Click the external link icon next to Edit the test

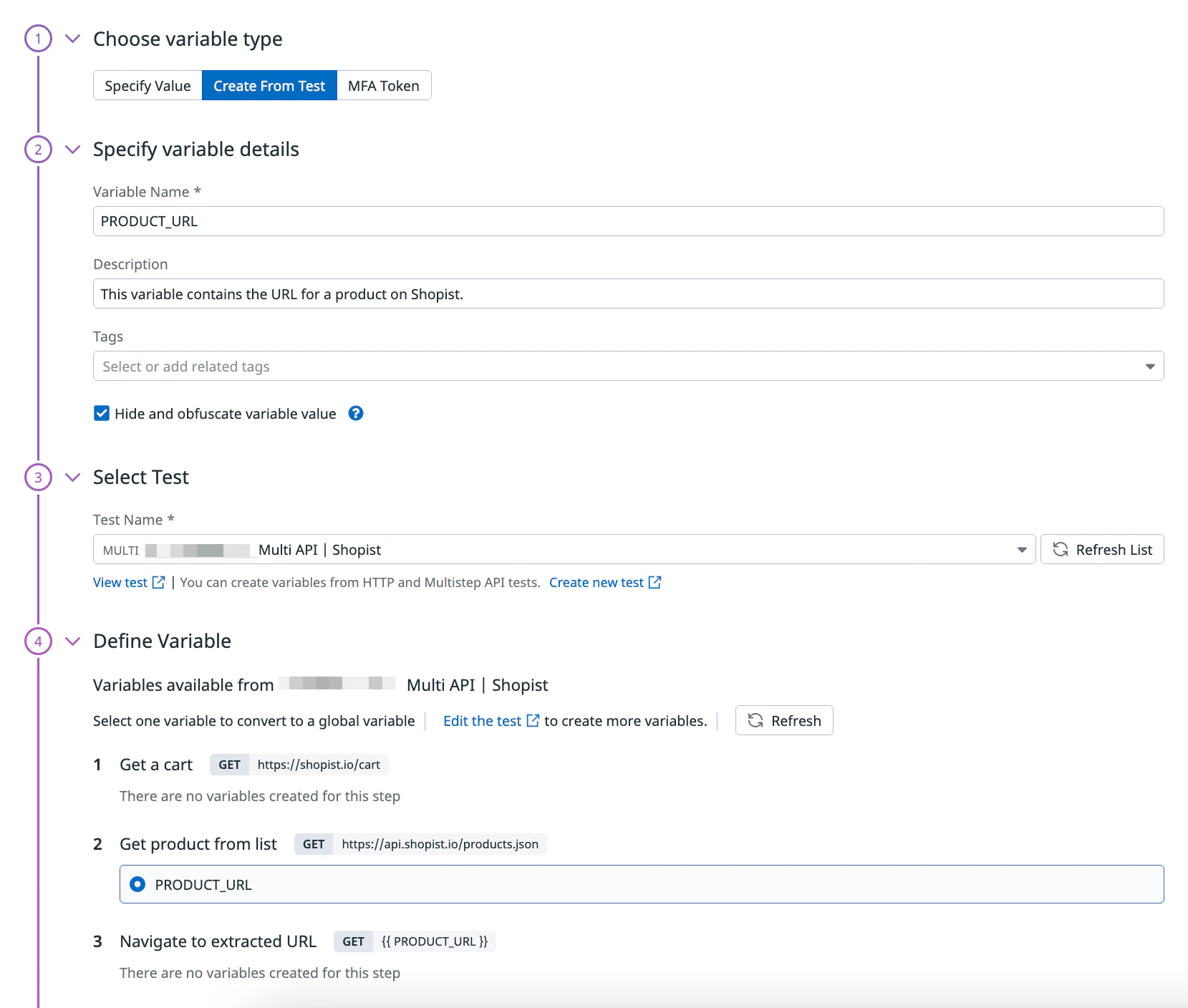coord(533,720)
